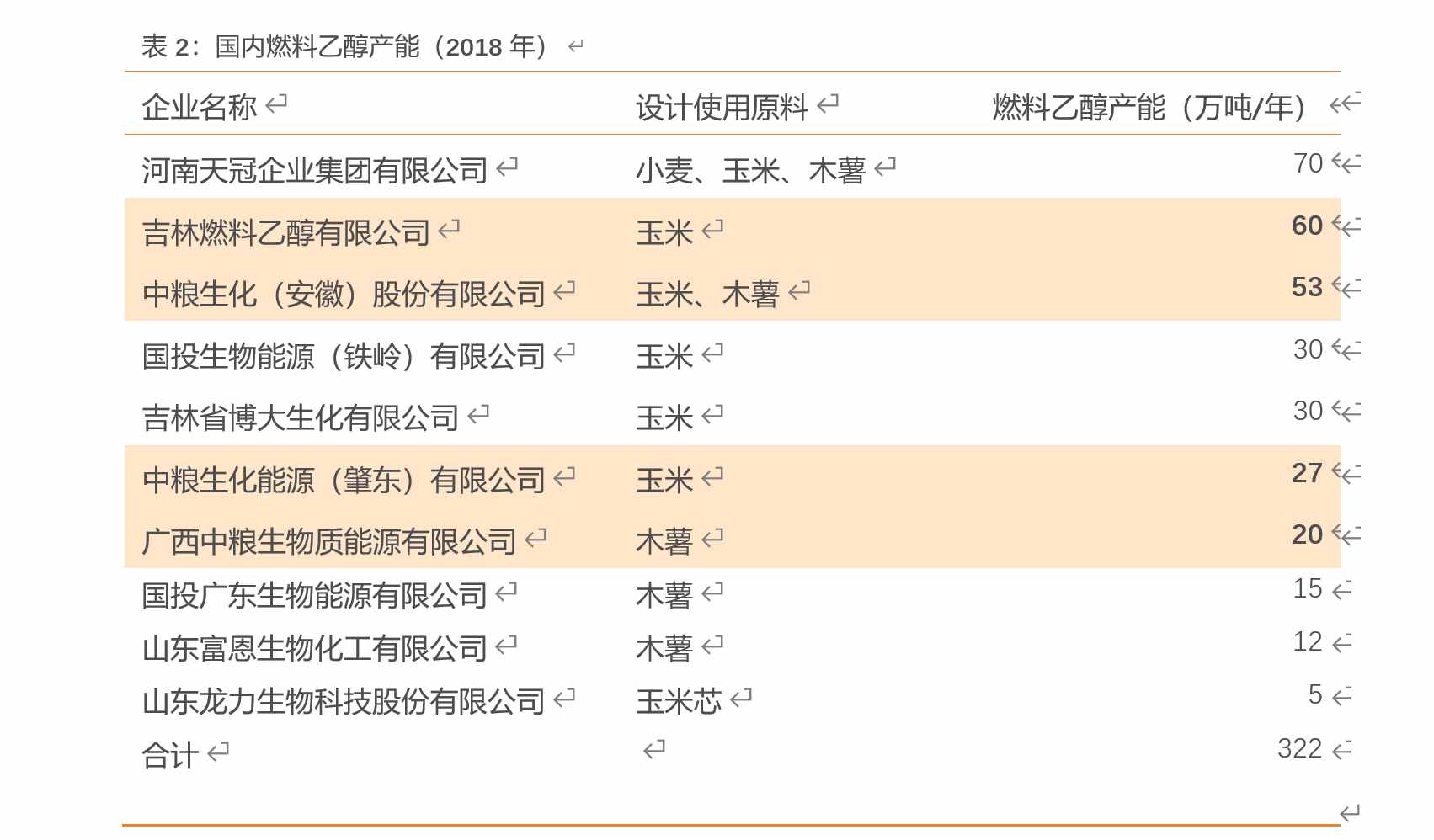The height and width of the screenshot is (840, 1434).
Task: Click the cell 小麦、玉米、木薯
Action: (x=750, y=170)
